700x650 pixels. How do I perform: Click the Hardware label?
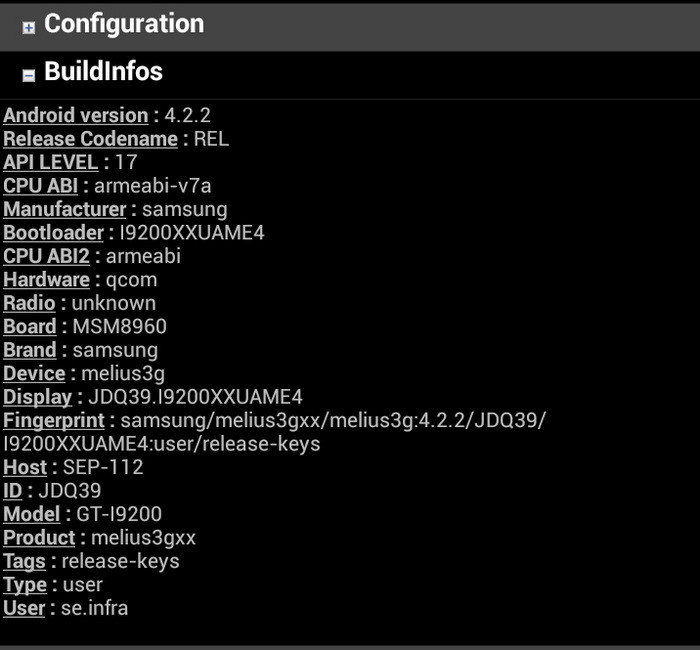[46, 280]
